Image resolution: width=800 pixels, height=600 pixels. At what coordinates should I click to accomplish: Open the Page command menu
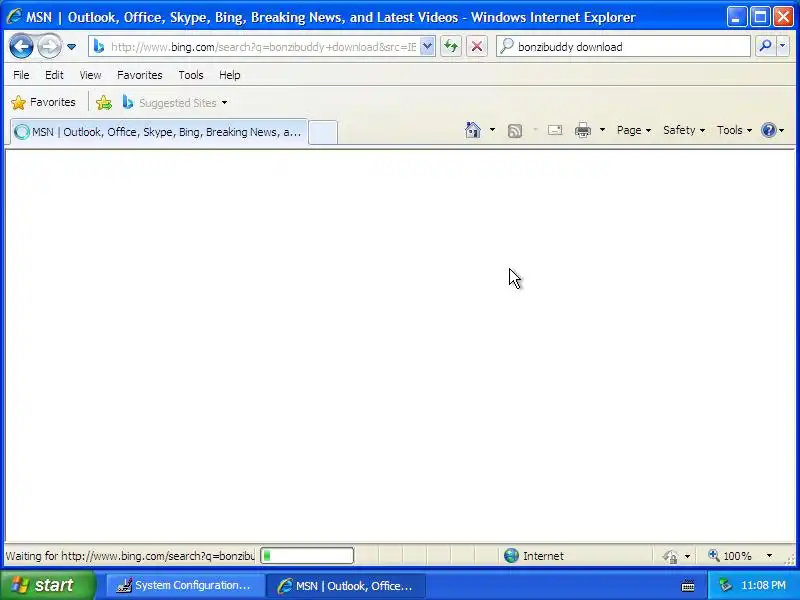634,130
